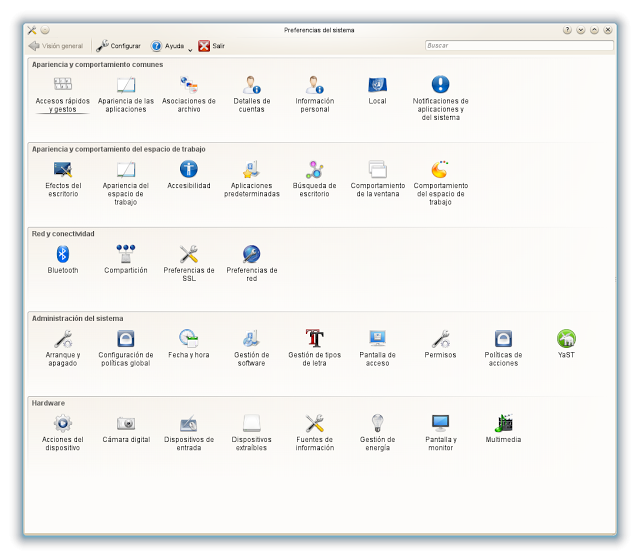Open the Bluetooth settings icon
The width and height of the screenshot is (640, 559).
coord(62,255)
